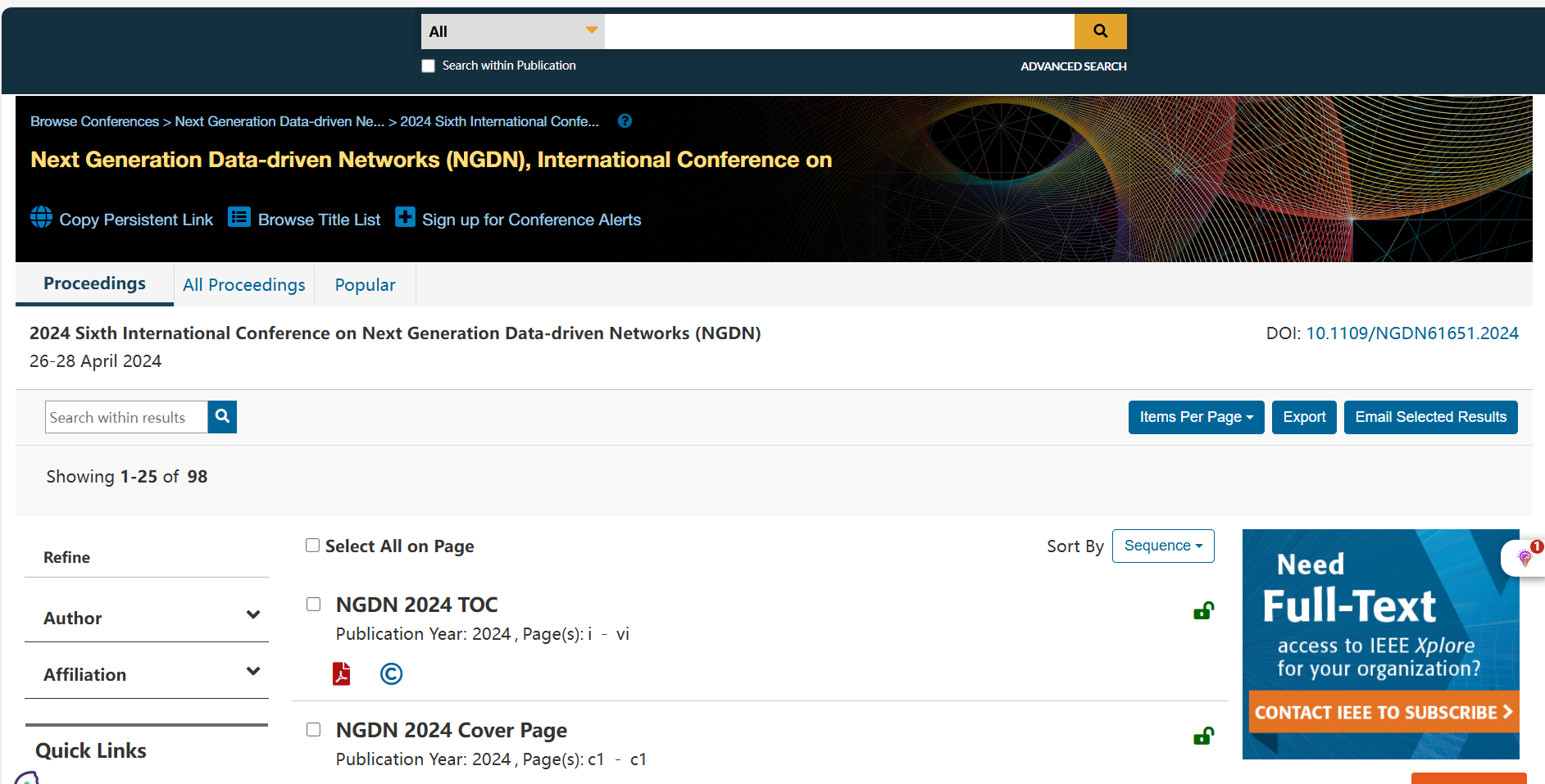Click the Need Full-Text advertisement banner
1545x784 pixels.
click(1380, 644)
